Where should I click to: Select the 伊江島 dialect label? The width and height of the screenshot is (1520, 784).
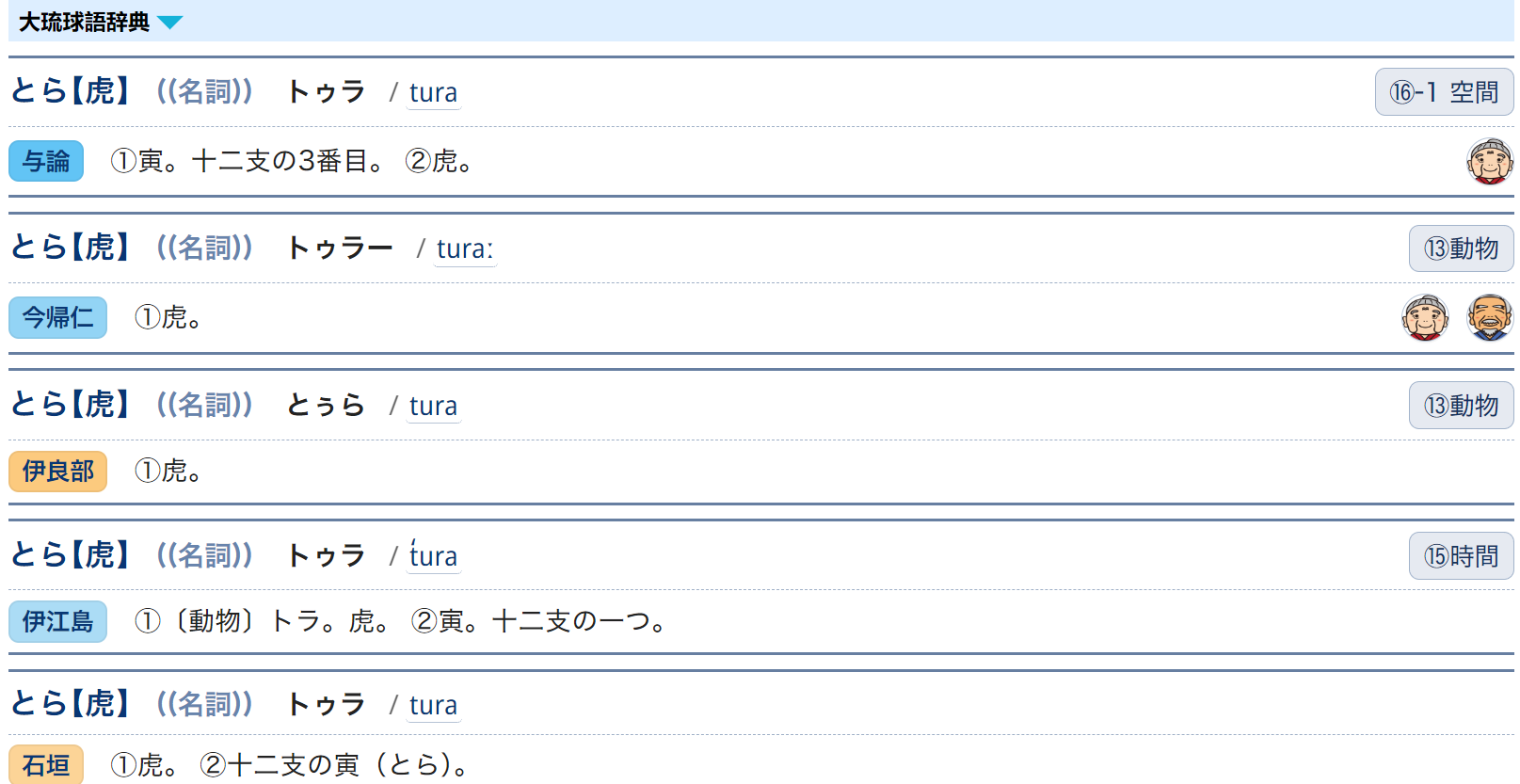[x=57, y=621]
